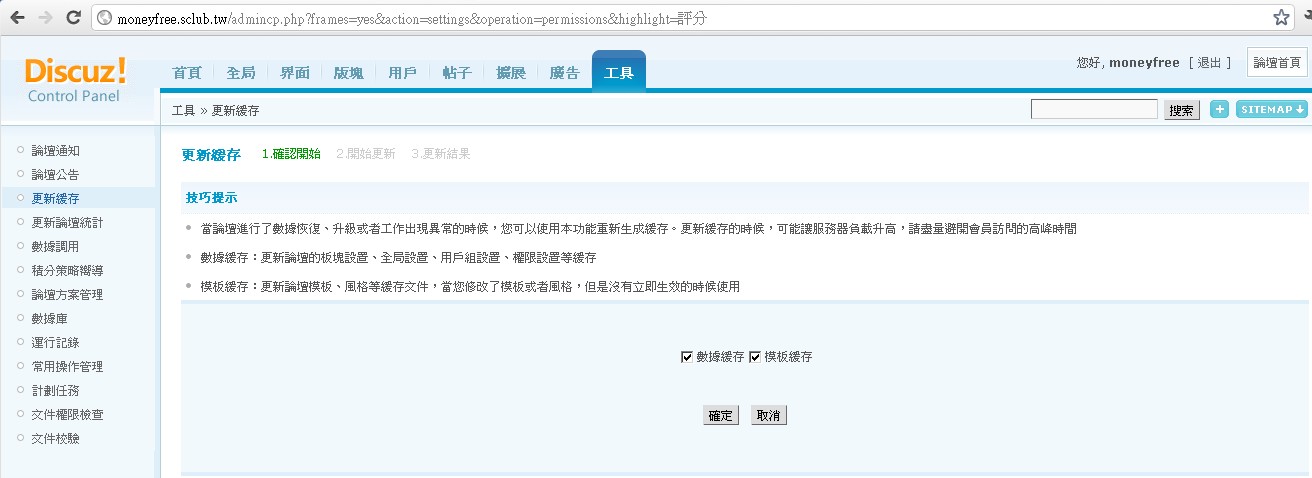Click the 技巧提示 heading
The width and height of the screenshot is (1312, 478).
click(211, 198)
